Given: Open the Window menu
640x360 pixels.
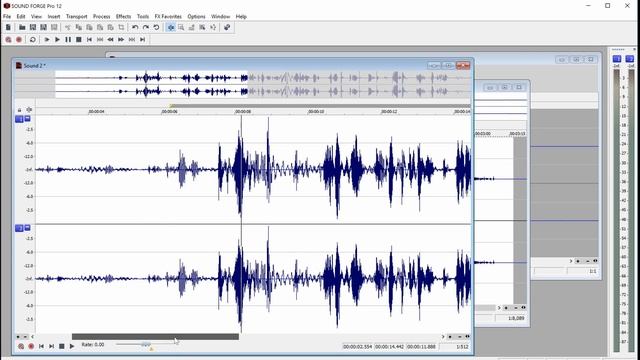Looking at the screenshot, I should (x=220, y=16).
